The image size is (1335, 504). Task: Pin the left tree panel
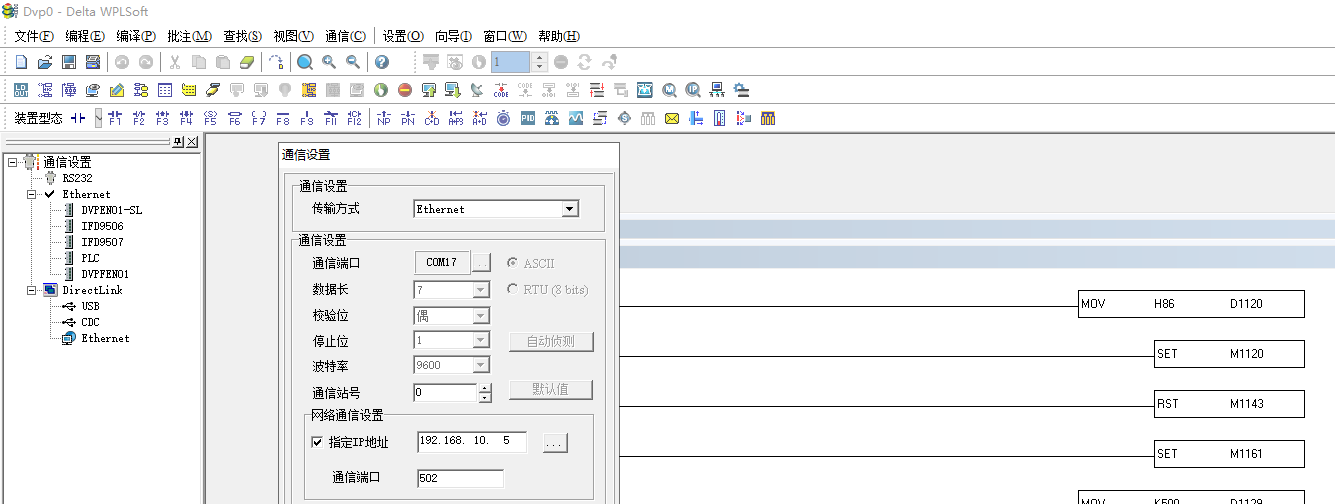(178, 142)
